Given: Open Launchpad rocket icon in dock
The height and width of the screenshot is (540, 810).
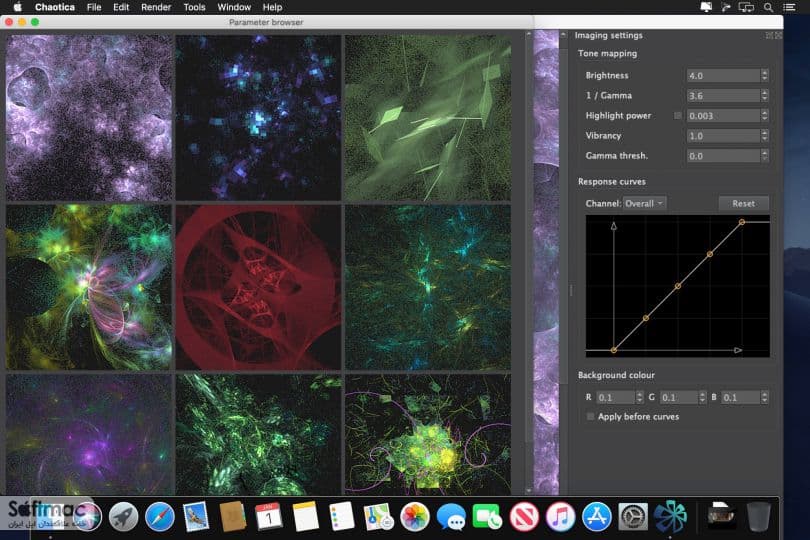Looking at the screenshot, I should click(123, 516).
